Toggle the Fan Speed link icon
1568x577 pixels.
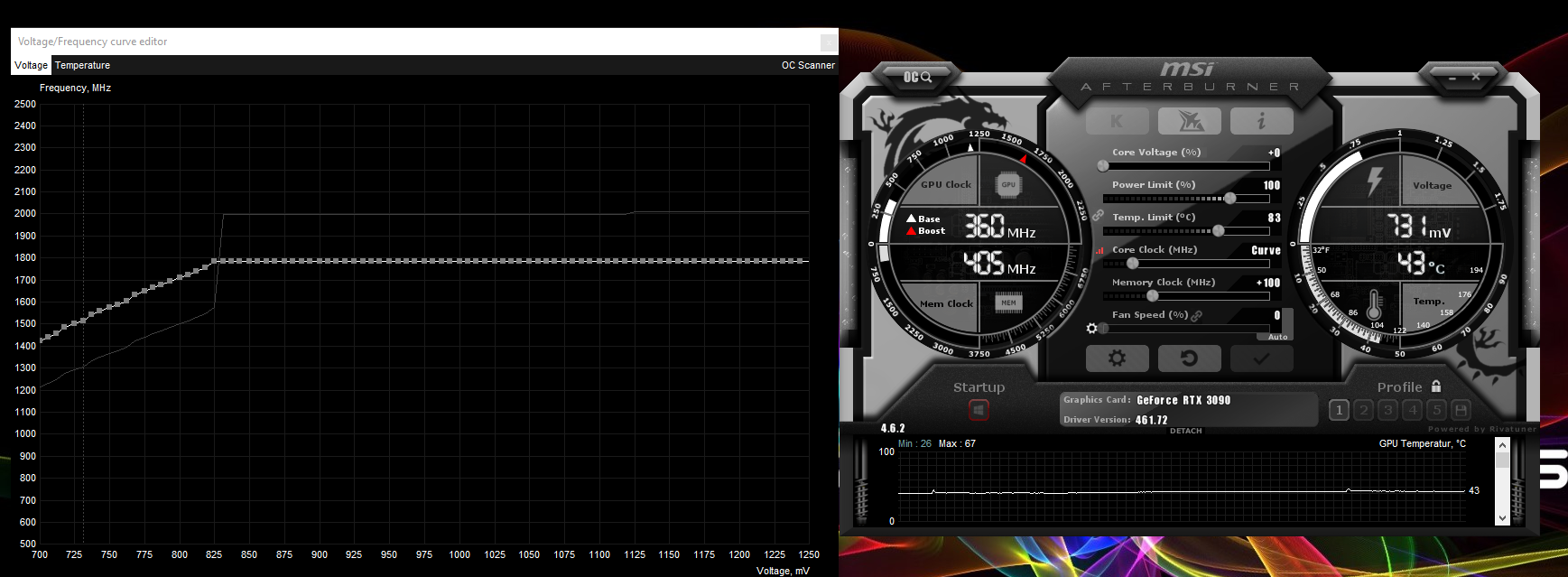click(1197, 316)
